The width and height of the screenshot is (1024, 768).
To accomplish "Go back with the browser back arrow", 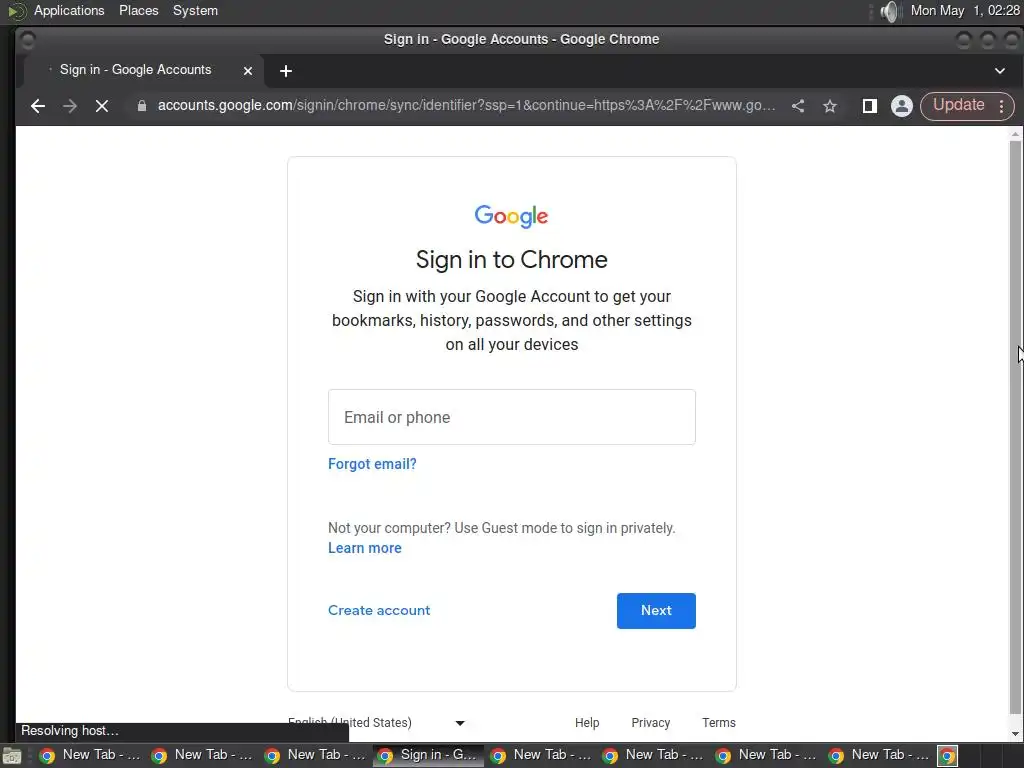I will (x=38, y=106).
